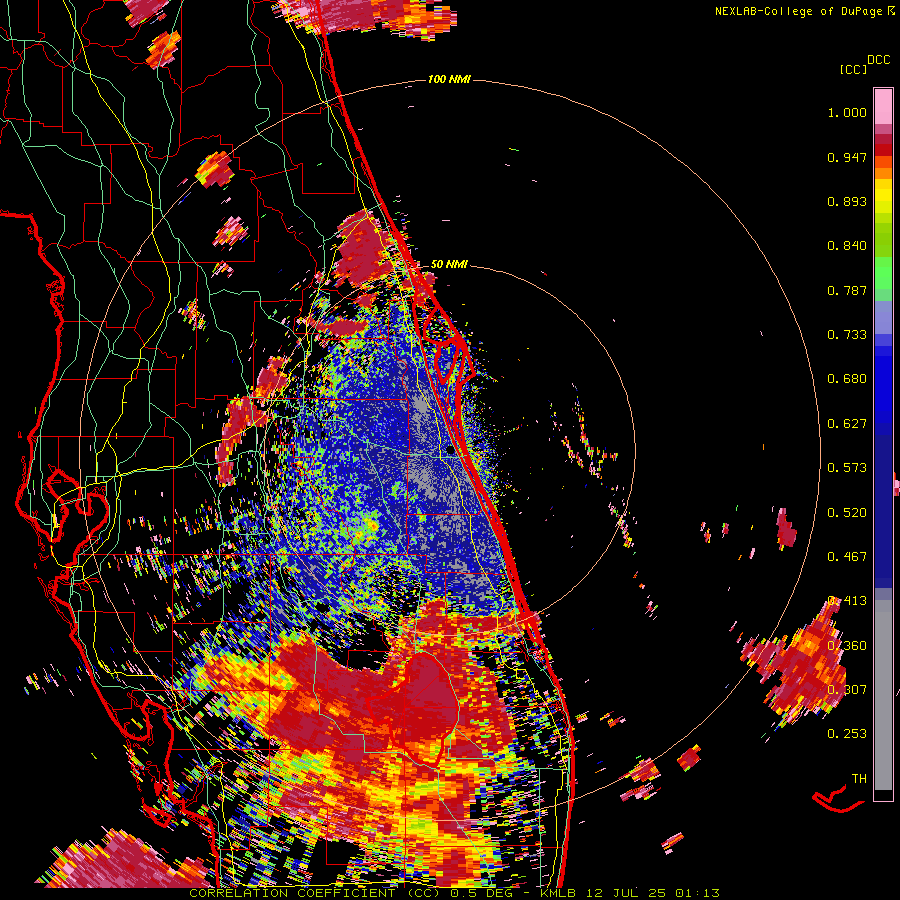Click the 0.787 legend value
This screenshot has width=900, height=900.
pos(847,290)
